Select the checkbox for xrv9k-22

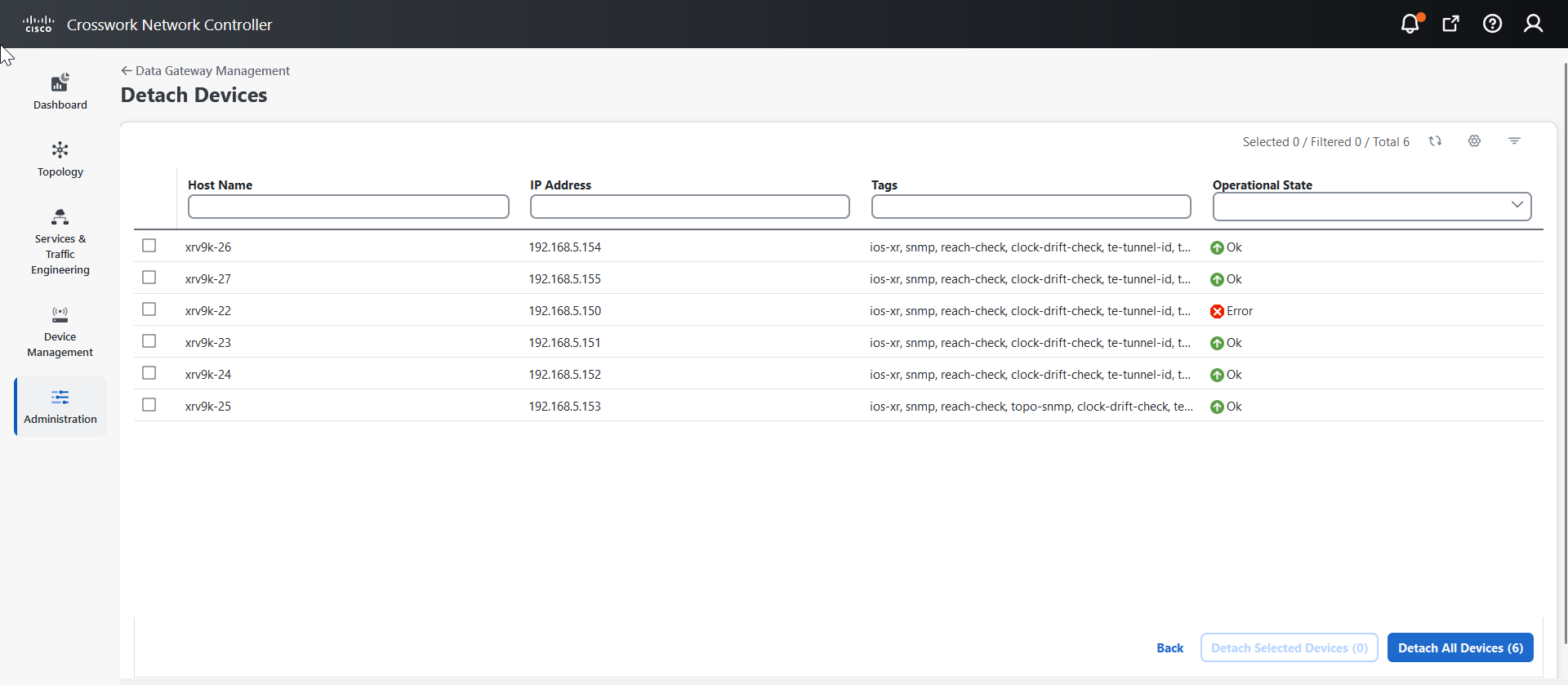click(149, 309)
